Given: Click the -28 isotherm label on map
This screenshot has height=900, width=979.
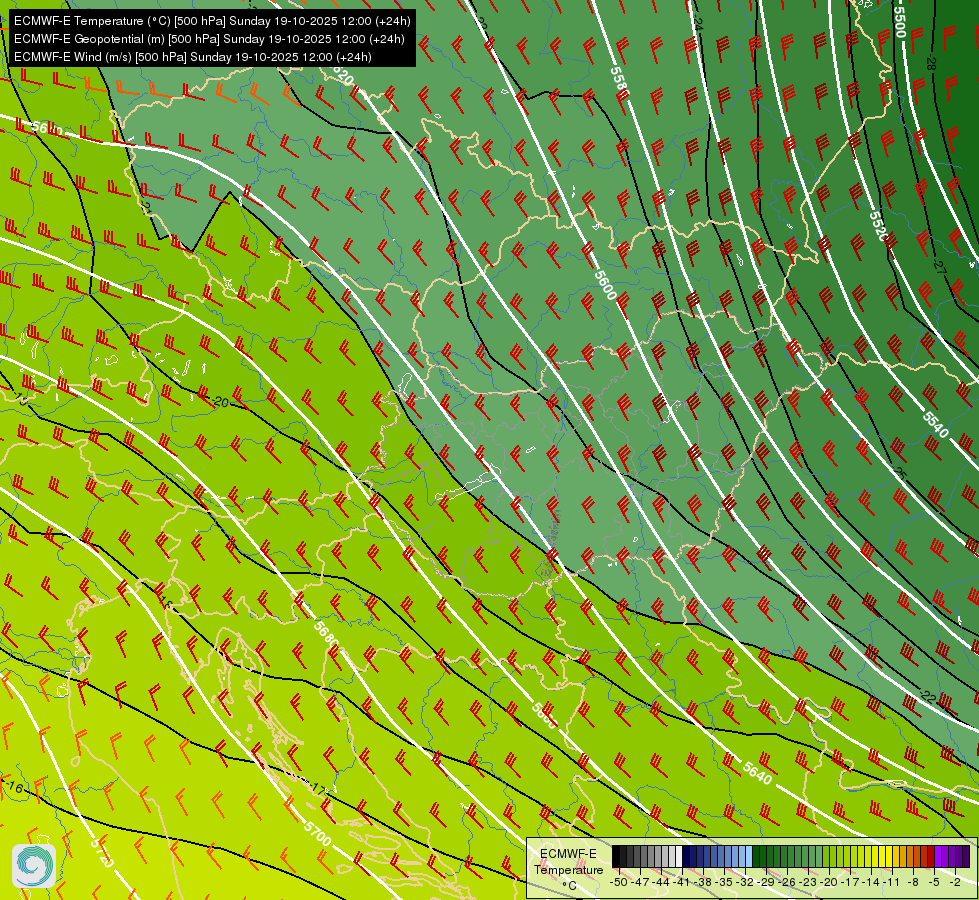Looking at the screenshot, I should 932,63.
